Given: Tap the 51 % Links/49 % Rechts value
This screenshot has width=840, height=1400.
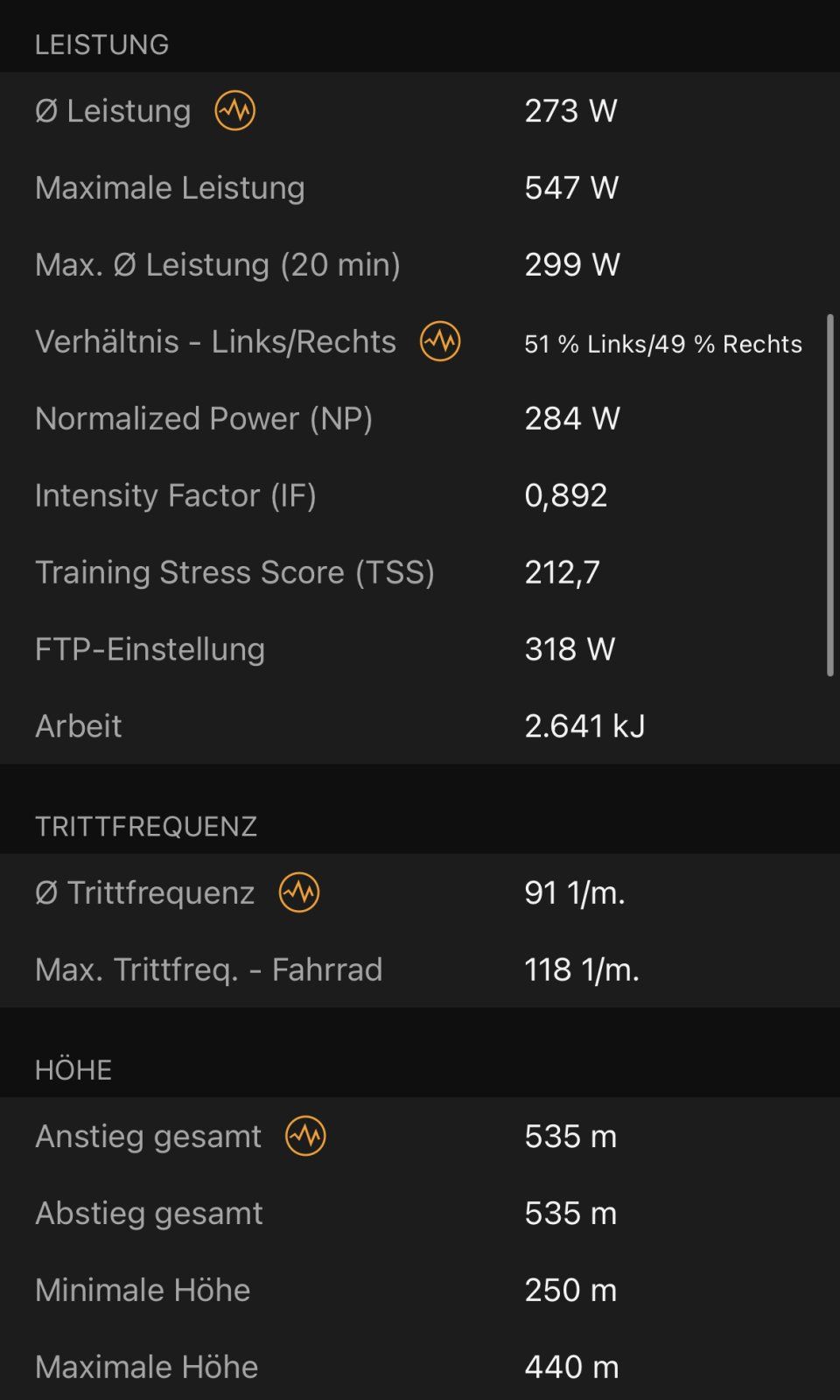Looking at the screenshot, I should [x=663, y=344].
